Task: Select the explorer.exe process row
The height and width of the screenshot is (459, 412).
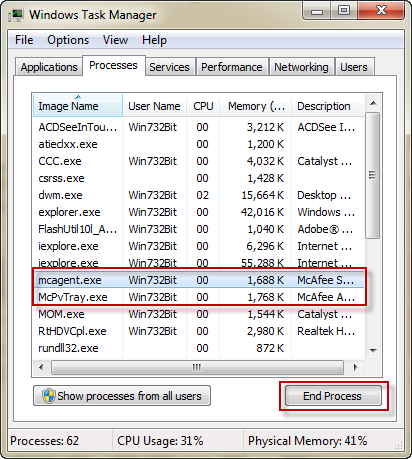Action: point(199,212)
